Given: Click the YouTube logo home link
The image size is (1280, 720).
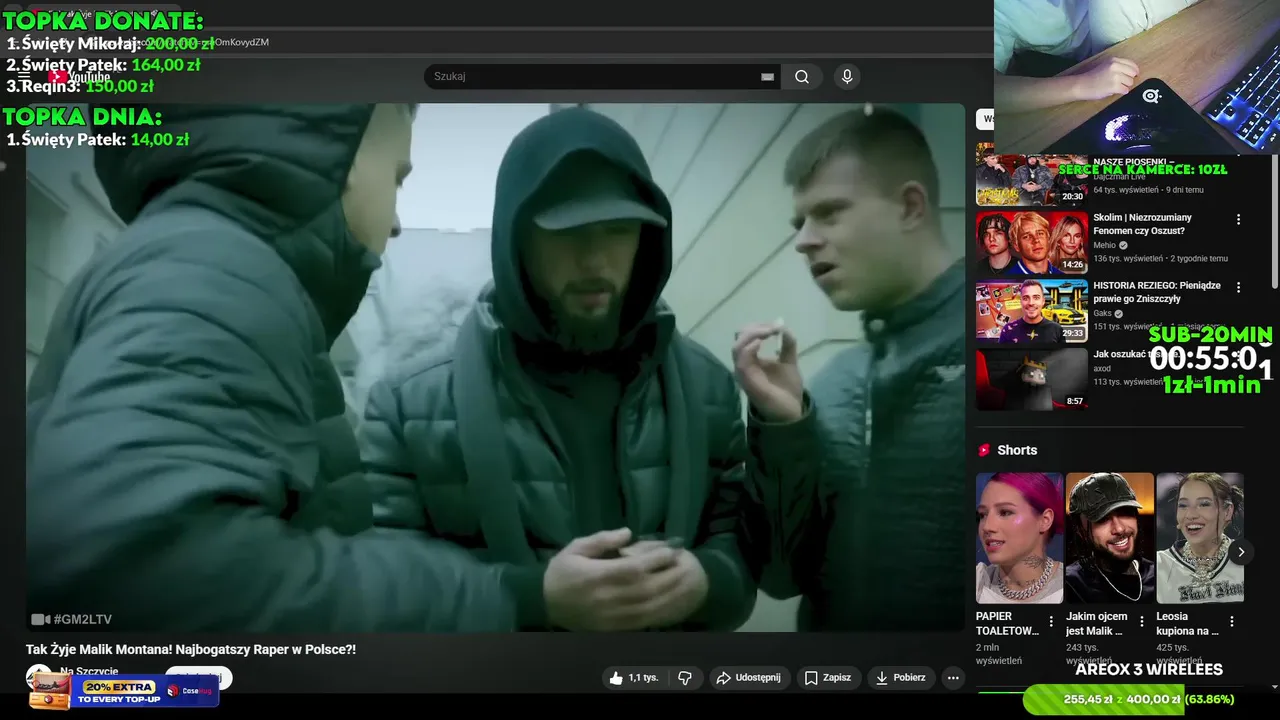Looking at the screenshot, I should pos(80,77).
